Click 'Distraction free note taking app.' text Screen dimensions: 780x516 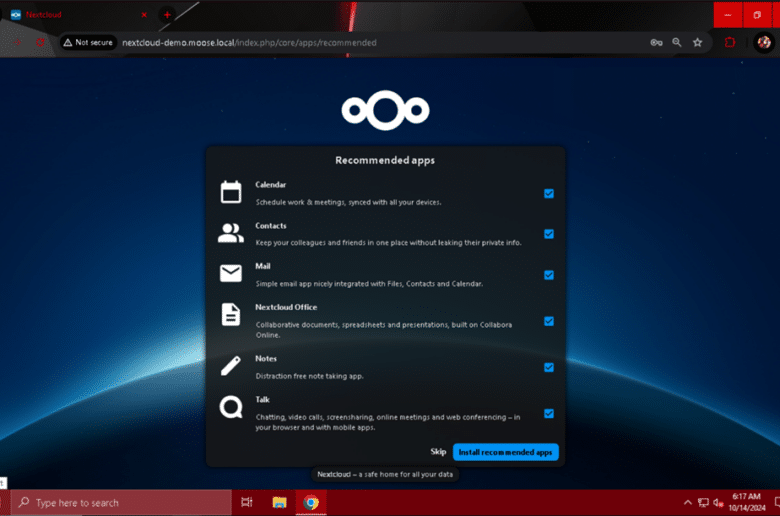pyautogui.click(x=309, y=376)
